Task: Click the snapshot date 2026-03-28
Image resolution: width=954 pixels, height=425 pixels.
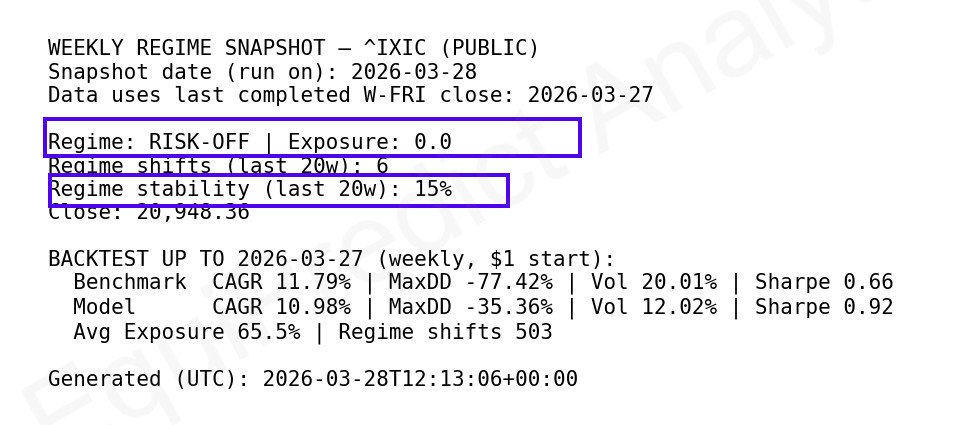Action: coord(414,72)
